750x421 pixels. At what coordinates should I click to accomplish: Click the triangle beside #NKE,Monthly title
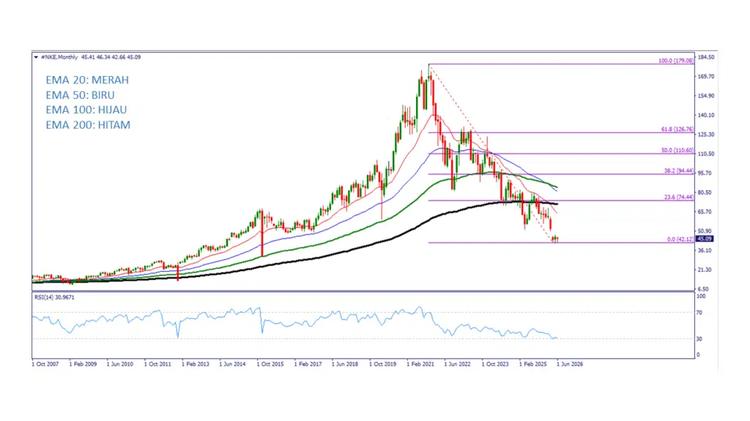coord(36,57)
